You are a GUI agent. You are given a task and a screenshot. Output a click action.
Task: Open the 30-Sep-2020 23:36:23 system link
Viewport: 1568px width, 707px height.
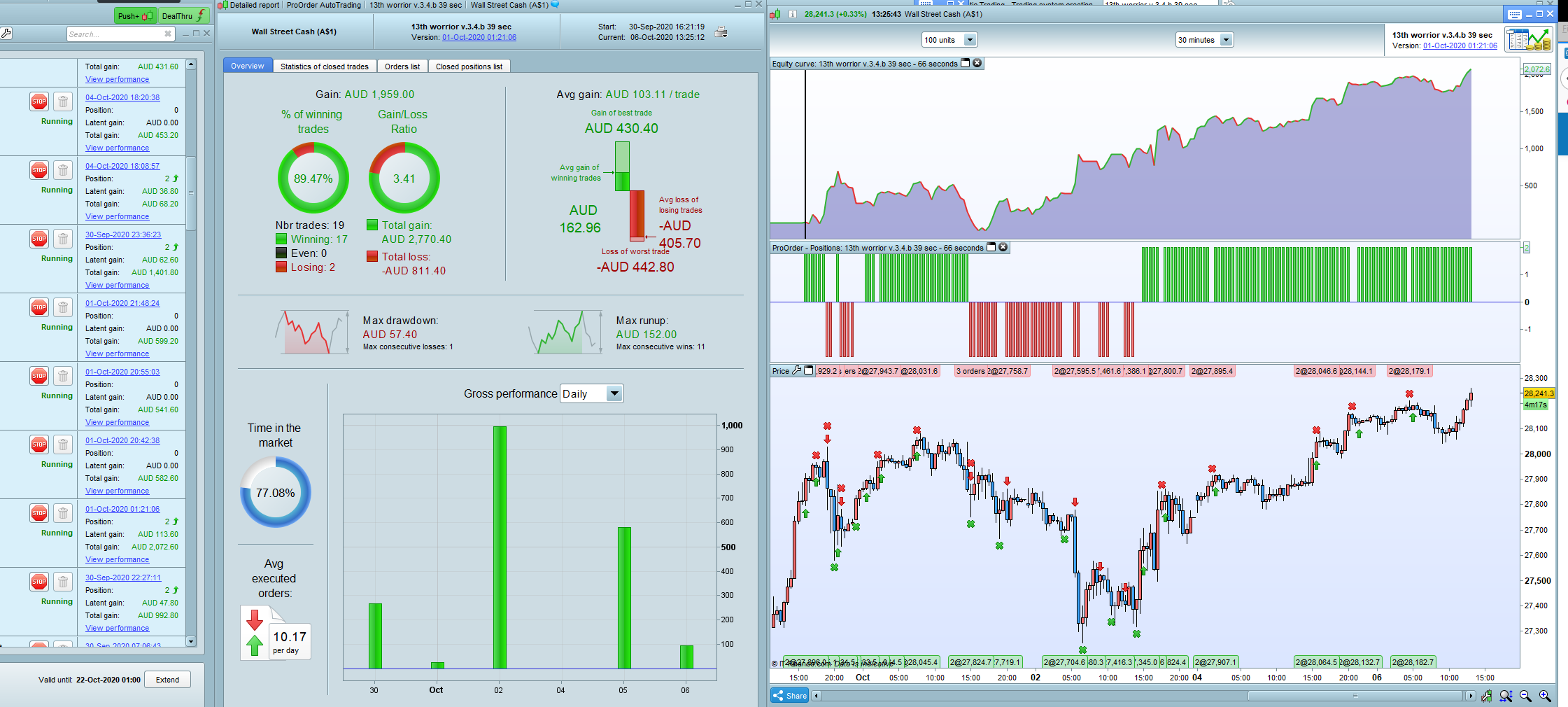123,234
